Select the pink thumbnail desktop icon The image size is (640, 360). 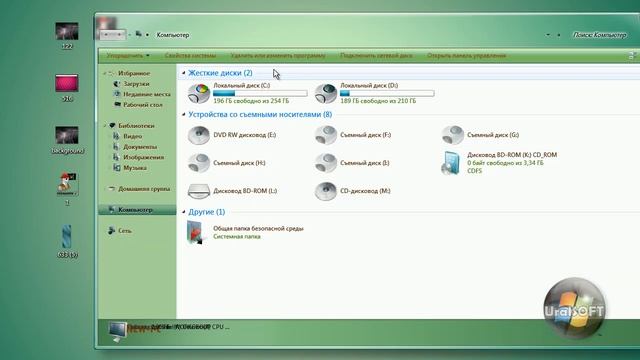pyautogui.click(x=67, y=83)
